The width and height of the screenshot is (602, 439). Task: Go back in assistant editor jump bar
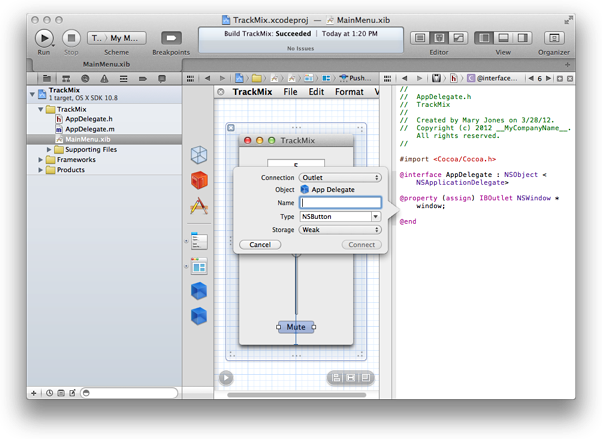404,78
